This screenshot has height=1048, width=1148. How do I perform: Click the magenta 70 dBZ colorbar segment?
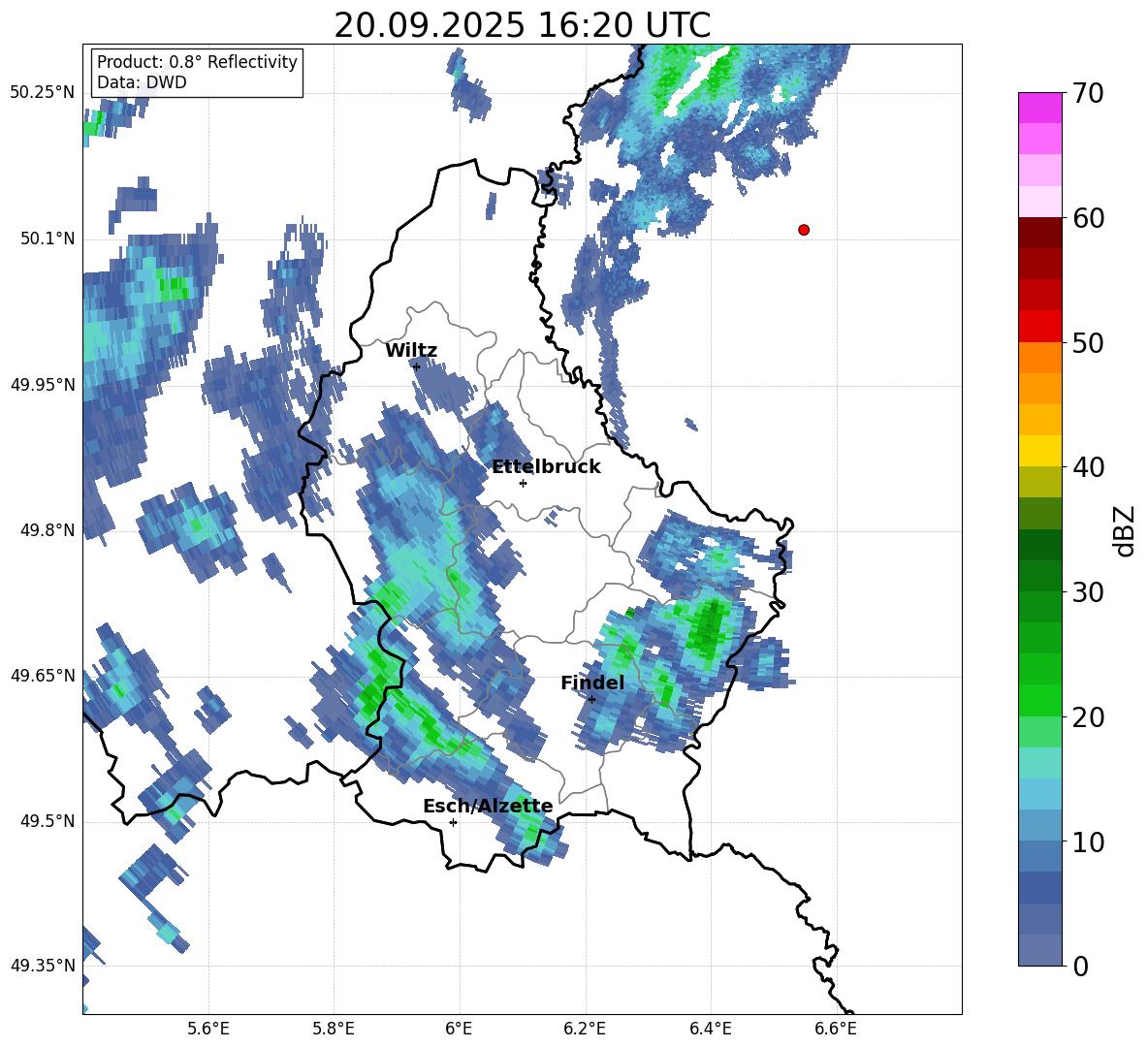[1039, 108]
